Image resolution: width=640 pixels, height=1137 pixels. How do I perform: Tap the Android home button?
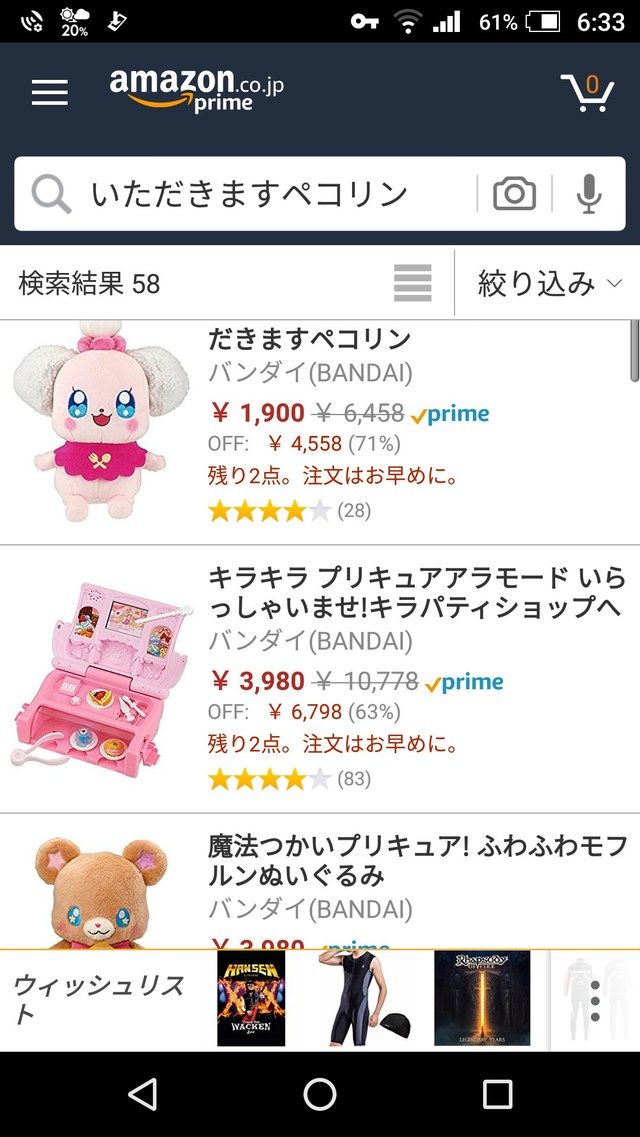(x=320, y=1093)
